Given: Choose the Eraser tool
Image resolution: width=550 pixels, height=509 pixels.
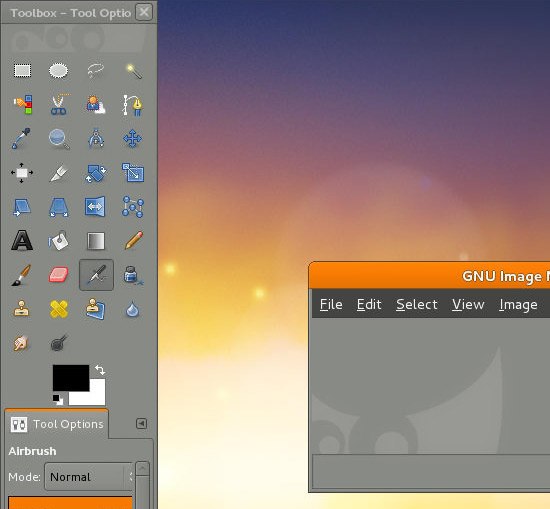Looking at the screenshot, I should coord(59,275).
